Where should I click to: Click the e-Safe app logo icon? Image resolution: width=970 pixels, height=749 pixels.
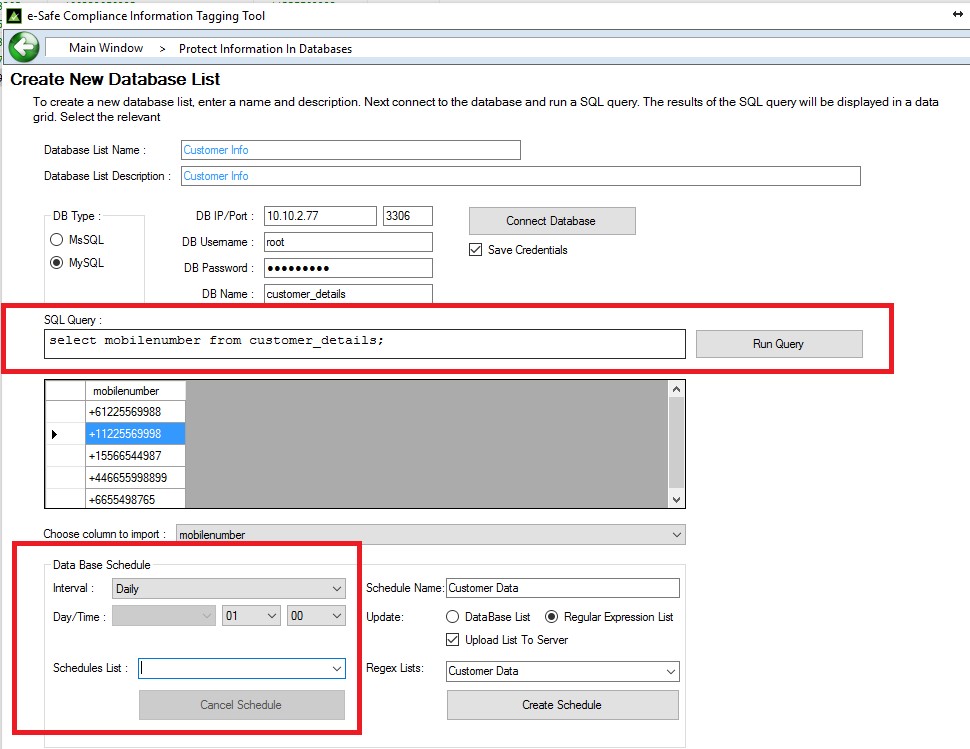point(13,15)
